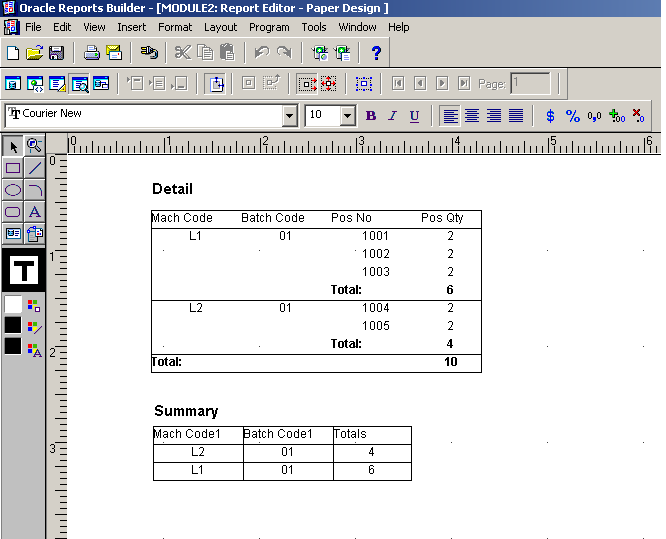666x539 pixels.
Task: Toggle Bold formatting
Action: point(371,116)
